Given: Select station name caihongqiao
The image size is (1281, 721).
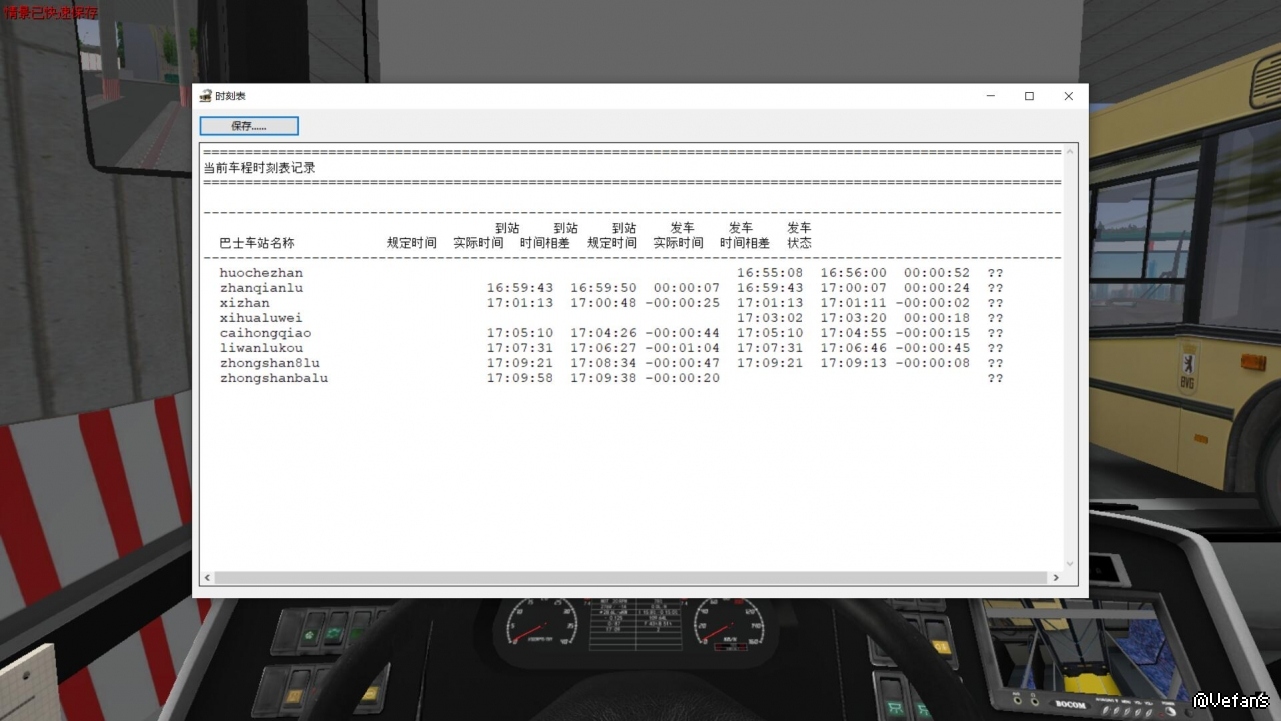Looking at the screenshot, I should click(265, 333).
